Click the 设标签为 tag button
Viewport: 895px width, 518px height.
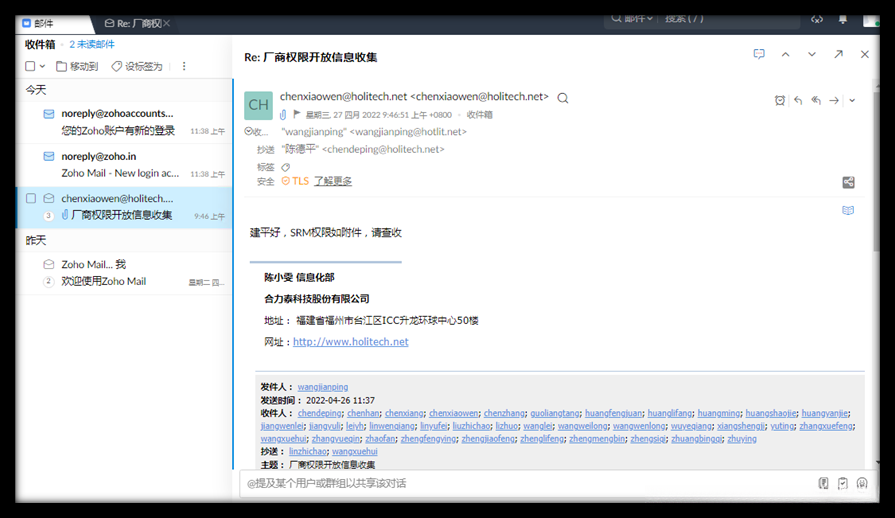[x=137, y=66]
